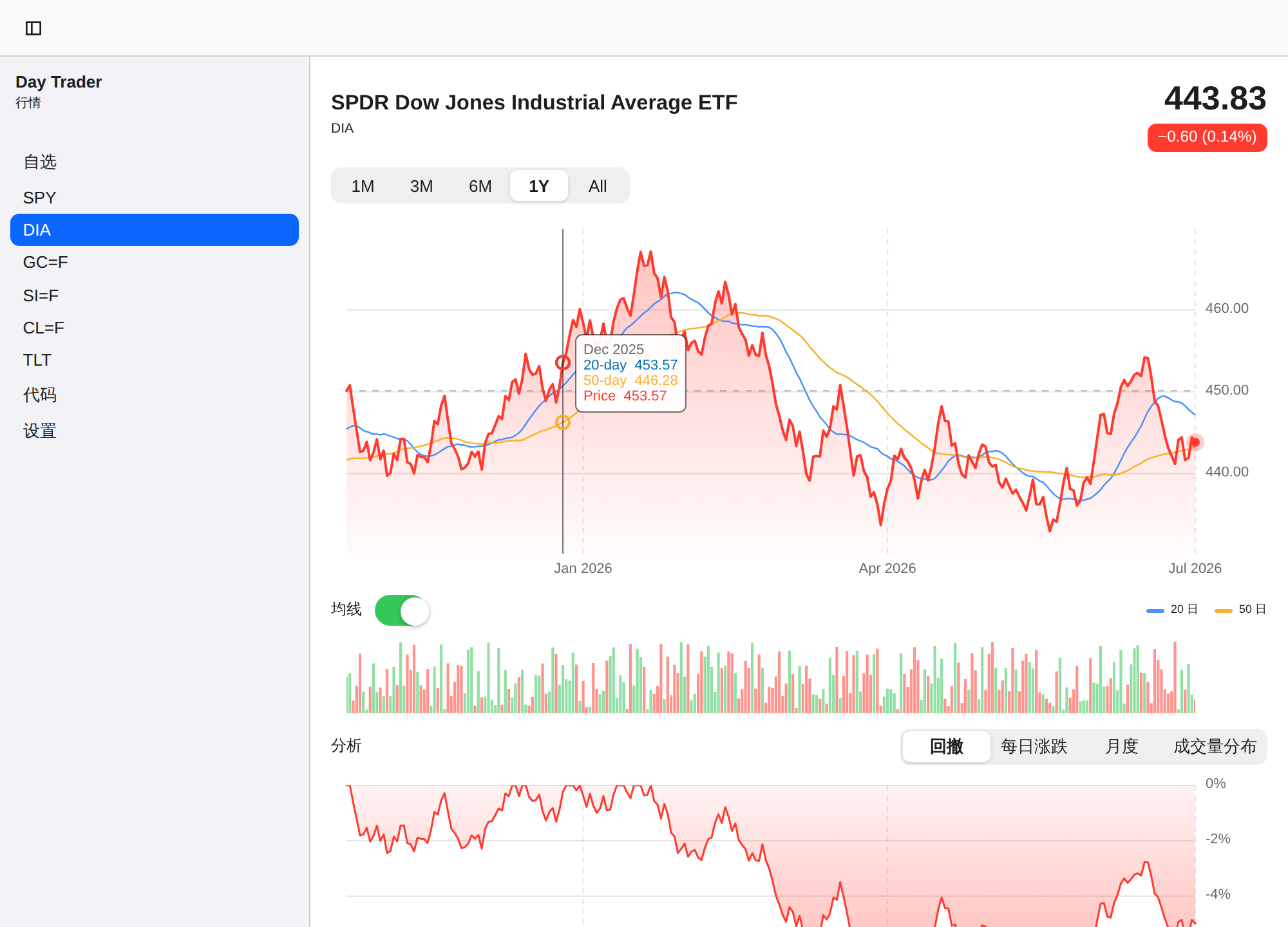Click the Apr 2026 axis label

pos(887,568)
